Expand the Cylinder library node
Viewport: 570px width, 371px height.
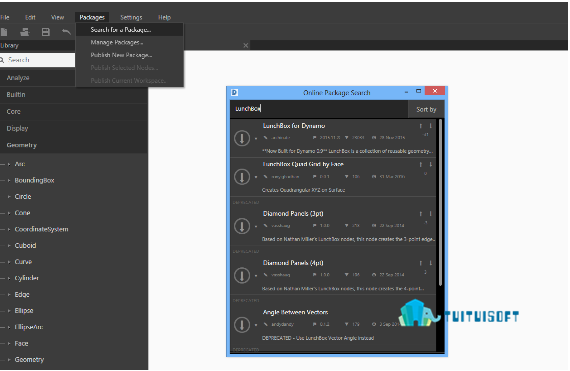[x=9, y=278]
